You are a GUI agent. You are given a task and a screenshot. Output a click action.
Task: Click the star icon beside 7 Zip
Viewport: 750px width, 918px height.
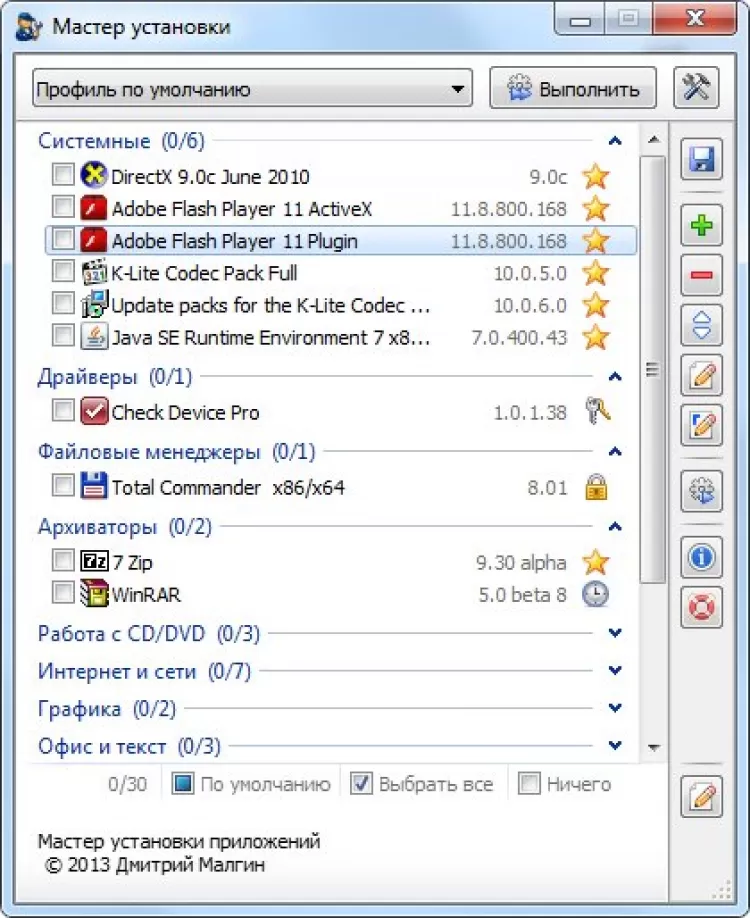(595, 562)
